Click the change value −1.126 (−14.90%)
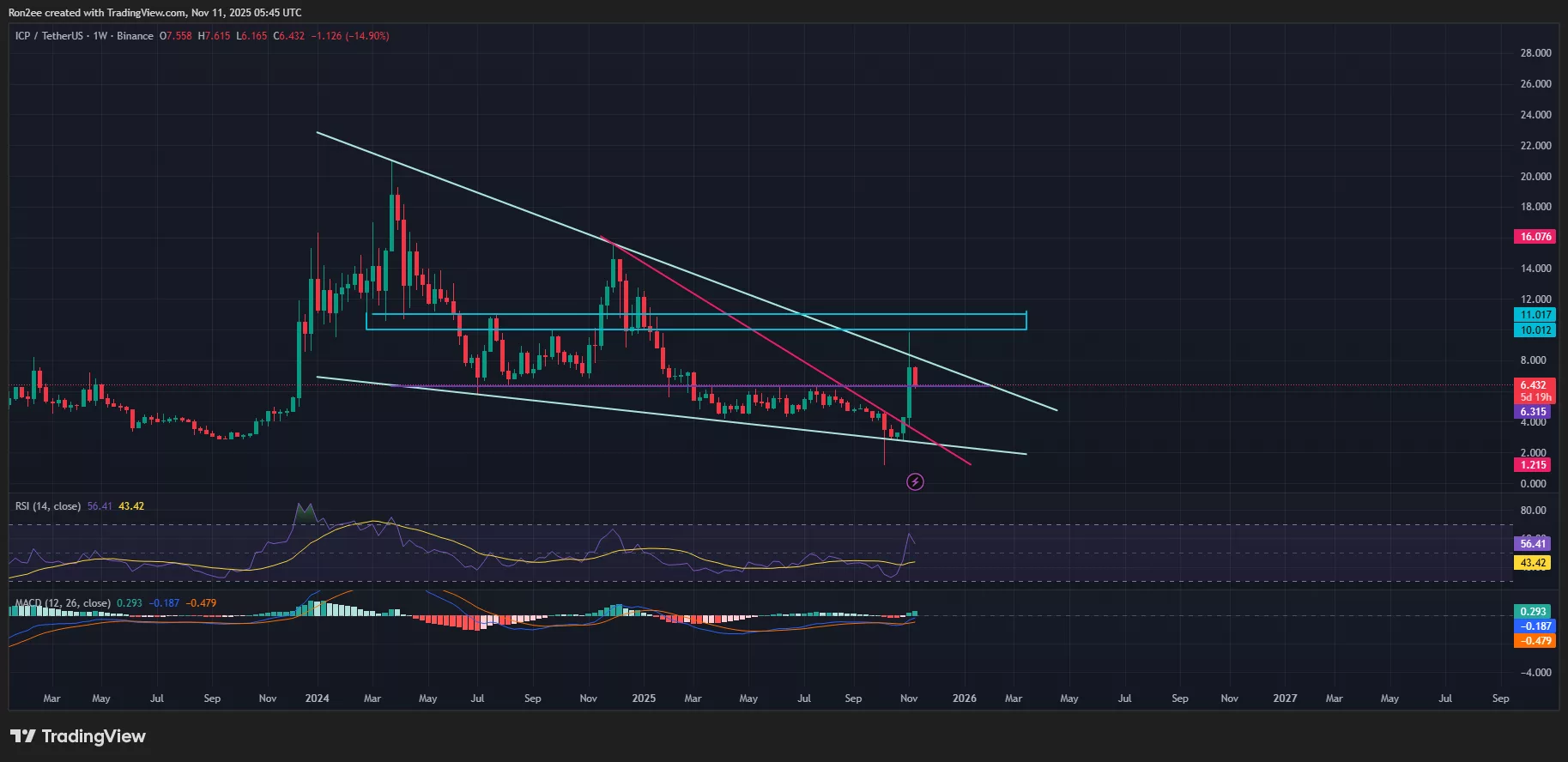This screenshot has height=762, width=1568. coord(350,36)
